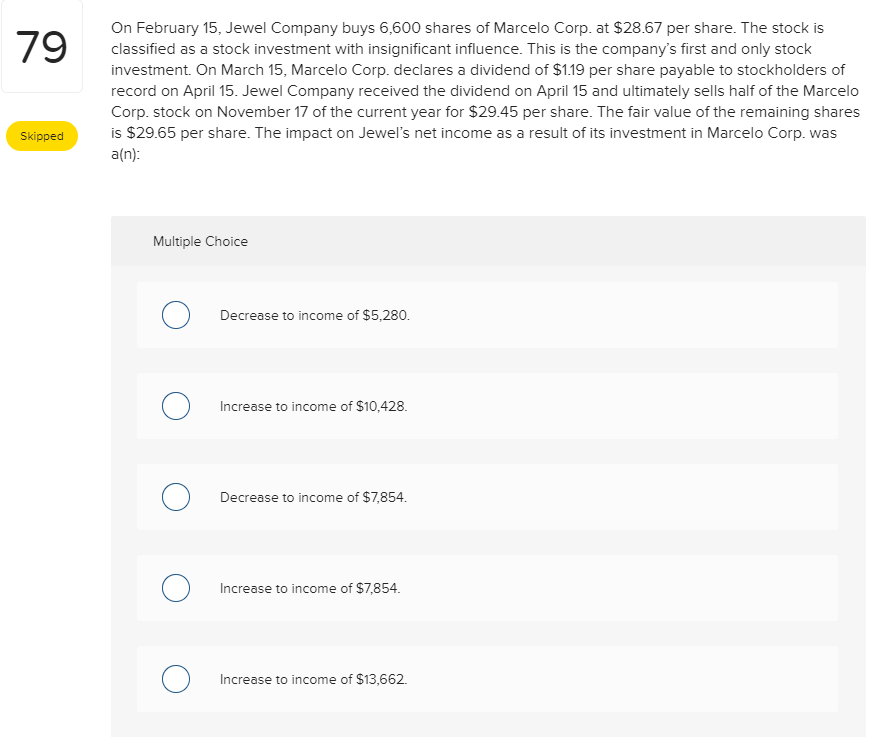Click the answer text "Increase to income of $13,662."
Image resolution: width=877 pixels, height=737 pixels.
tap(313, 679)
